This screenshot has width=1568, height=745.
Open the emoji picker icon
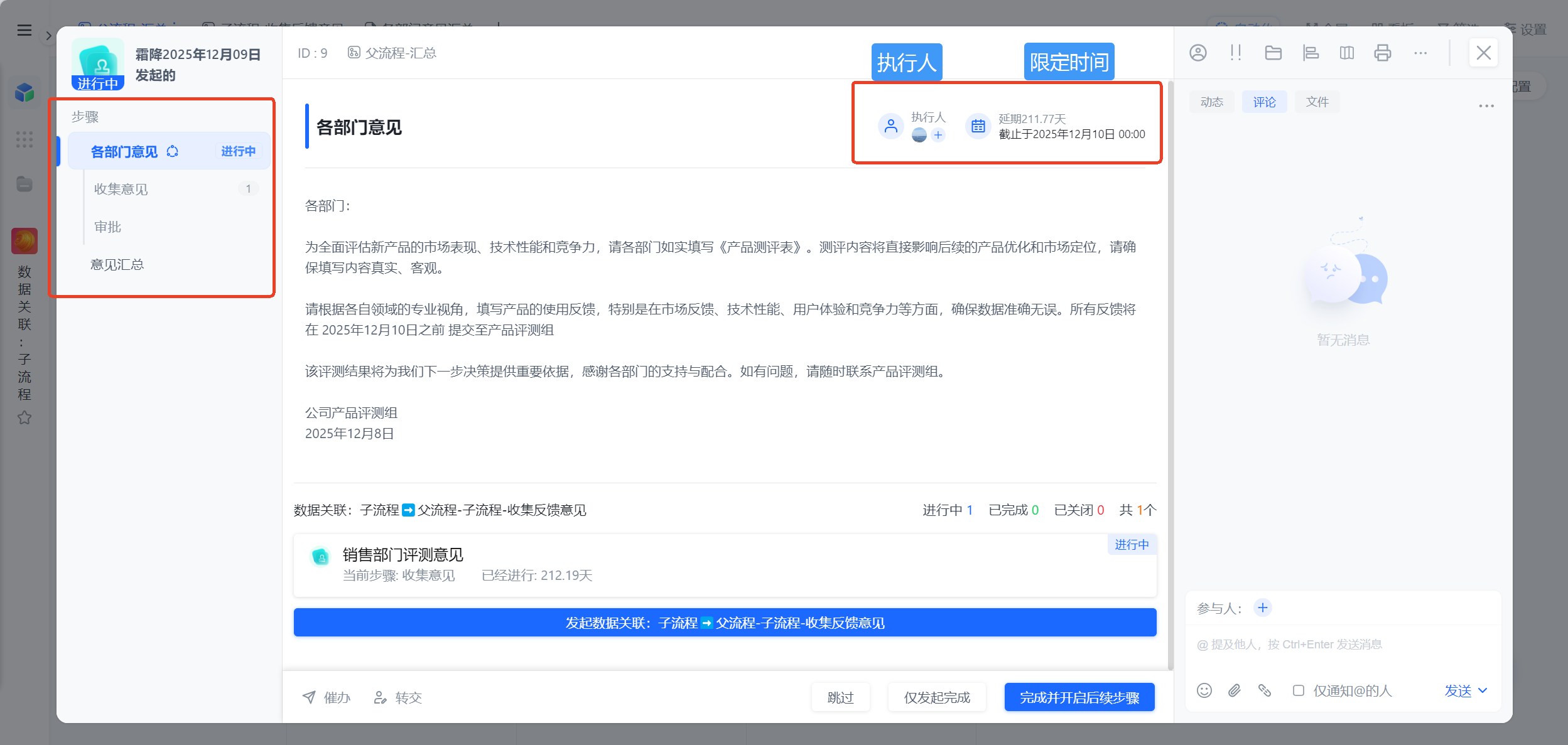coord(1204,690)
